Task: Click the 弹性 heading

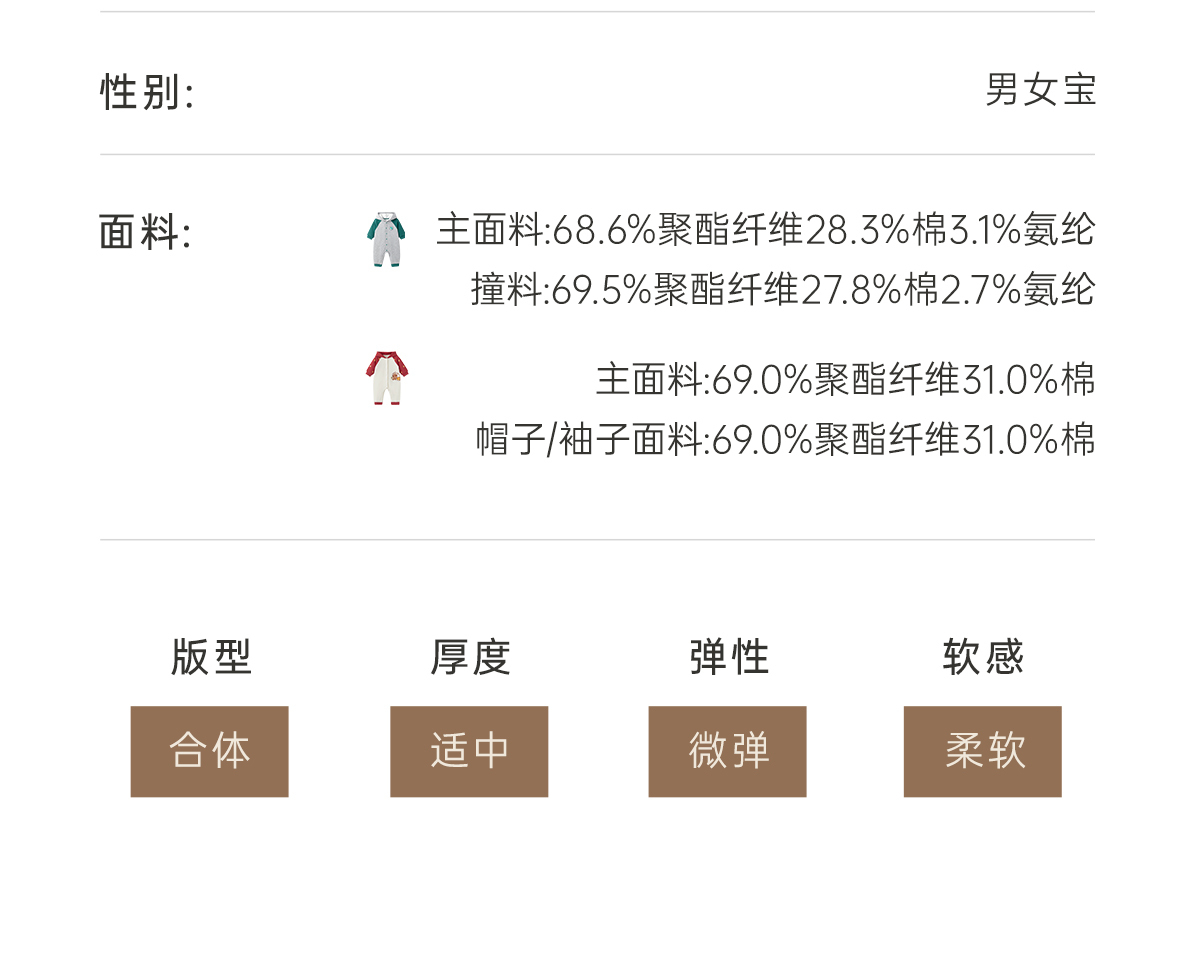Action: [x=729, y=658]
